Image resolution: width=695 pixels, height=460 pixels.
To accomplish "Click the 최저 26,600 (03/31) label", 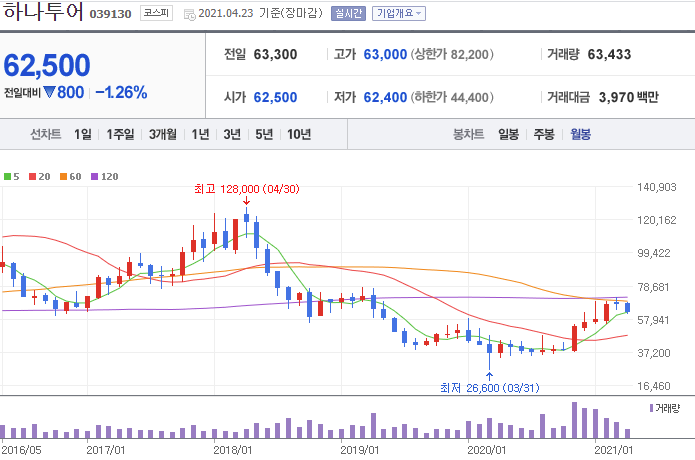I will (489, 388).
